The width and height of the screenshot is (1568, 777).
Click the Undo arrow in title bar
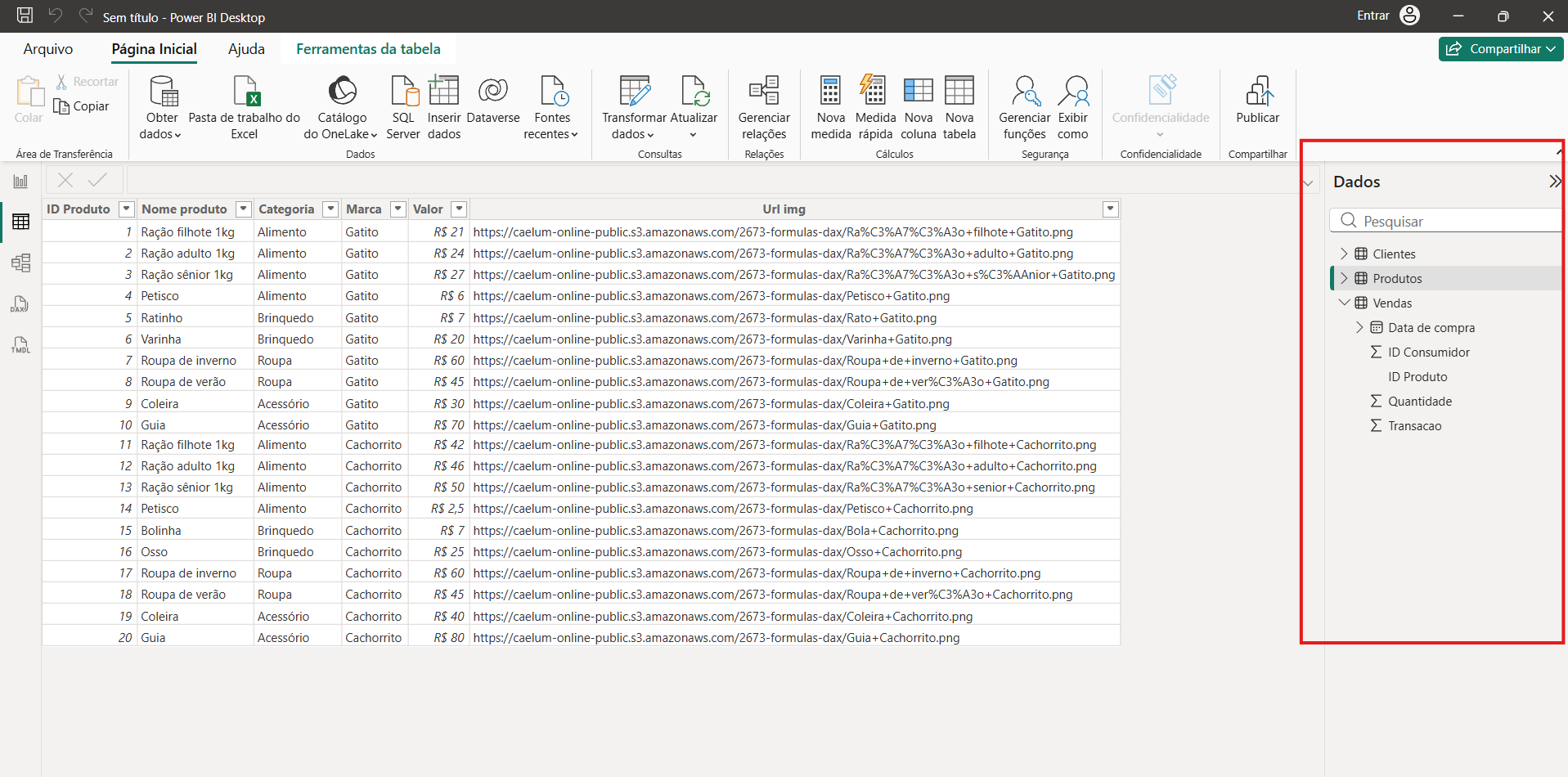pyautogui.click(x=56, y=16)
